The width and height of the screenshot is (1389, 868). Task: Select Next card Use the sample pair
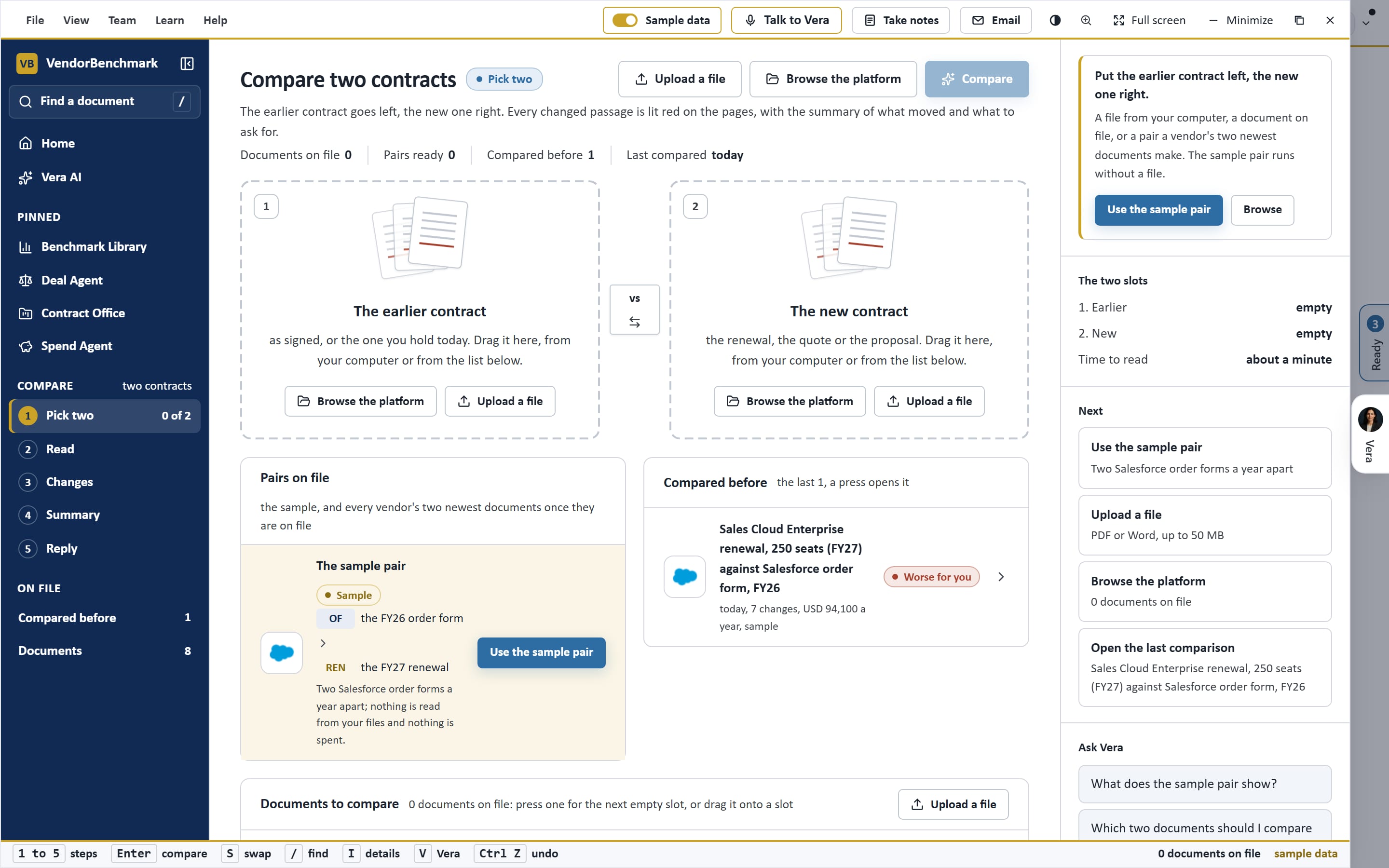point(1204,458)
